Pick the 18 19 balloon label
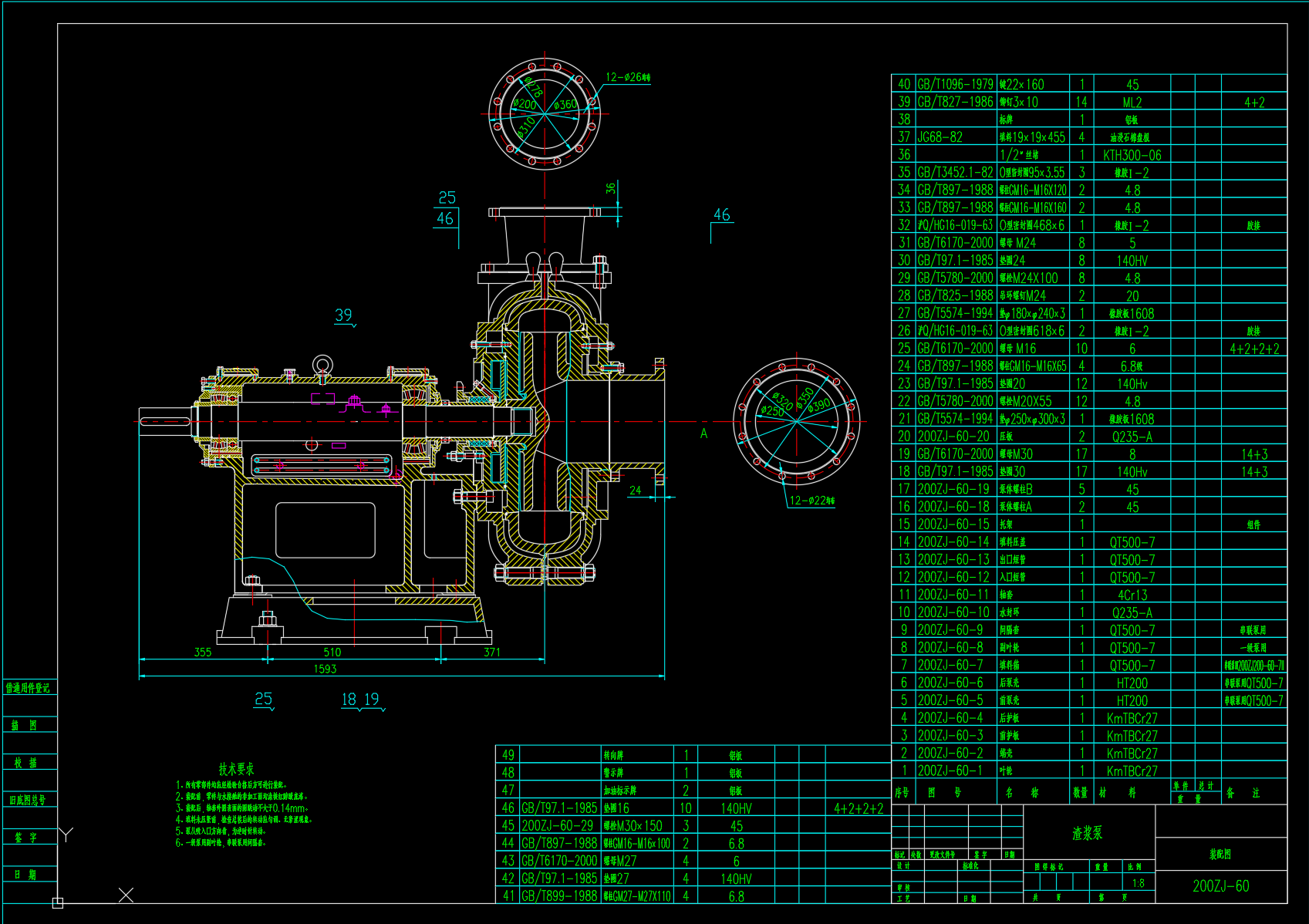The width and height of the screenshot is (1309, 924). point(360,699)
